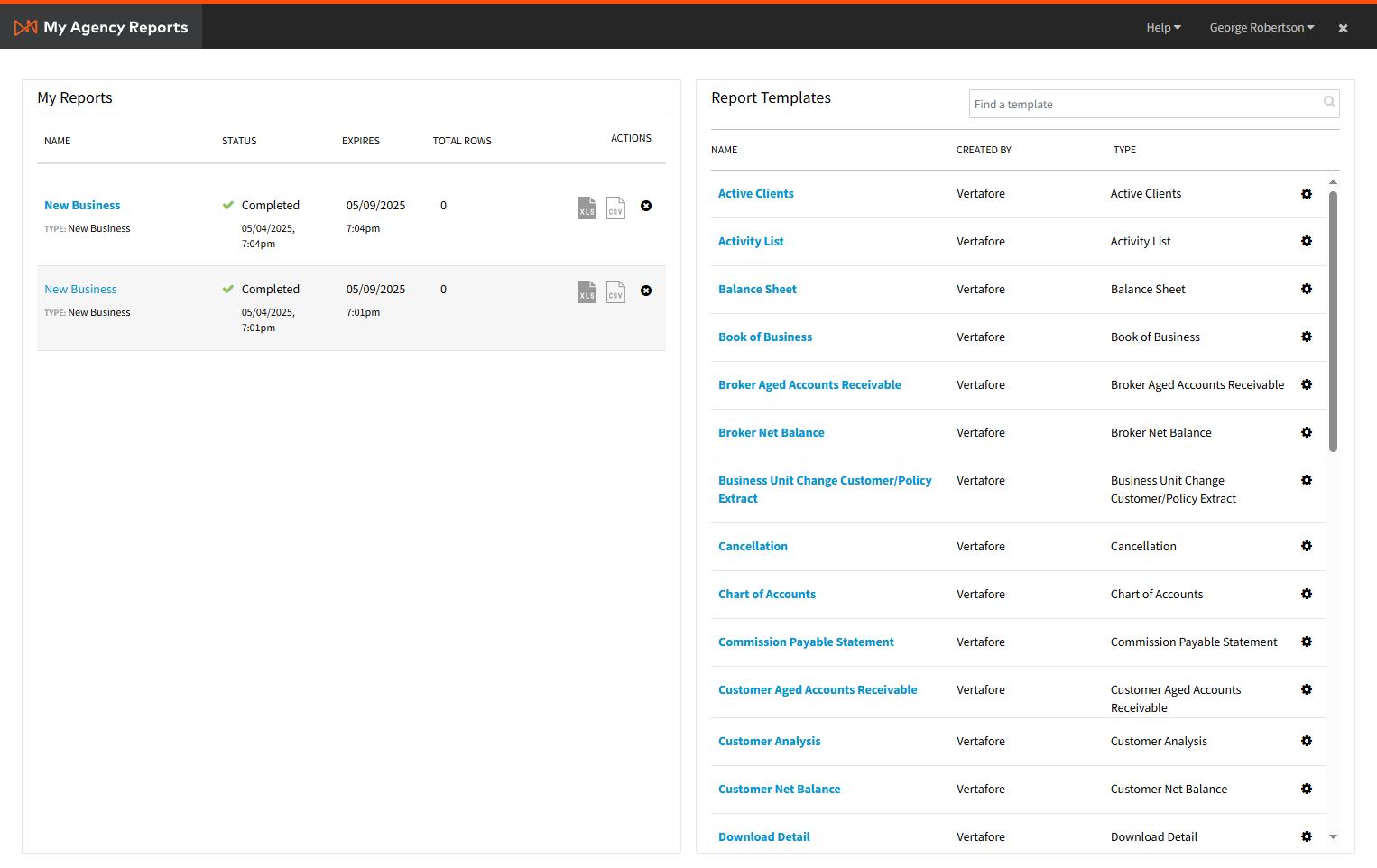
Task: Download CSV for the 7:04pm New Business report
Action: (x=615, y=208)
